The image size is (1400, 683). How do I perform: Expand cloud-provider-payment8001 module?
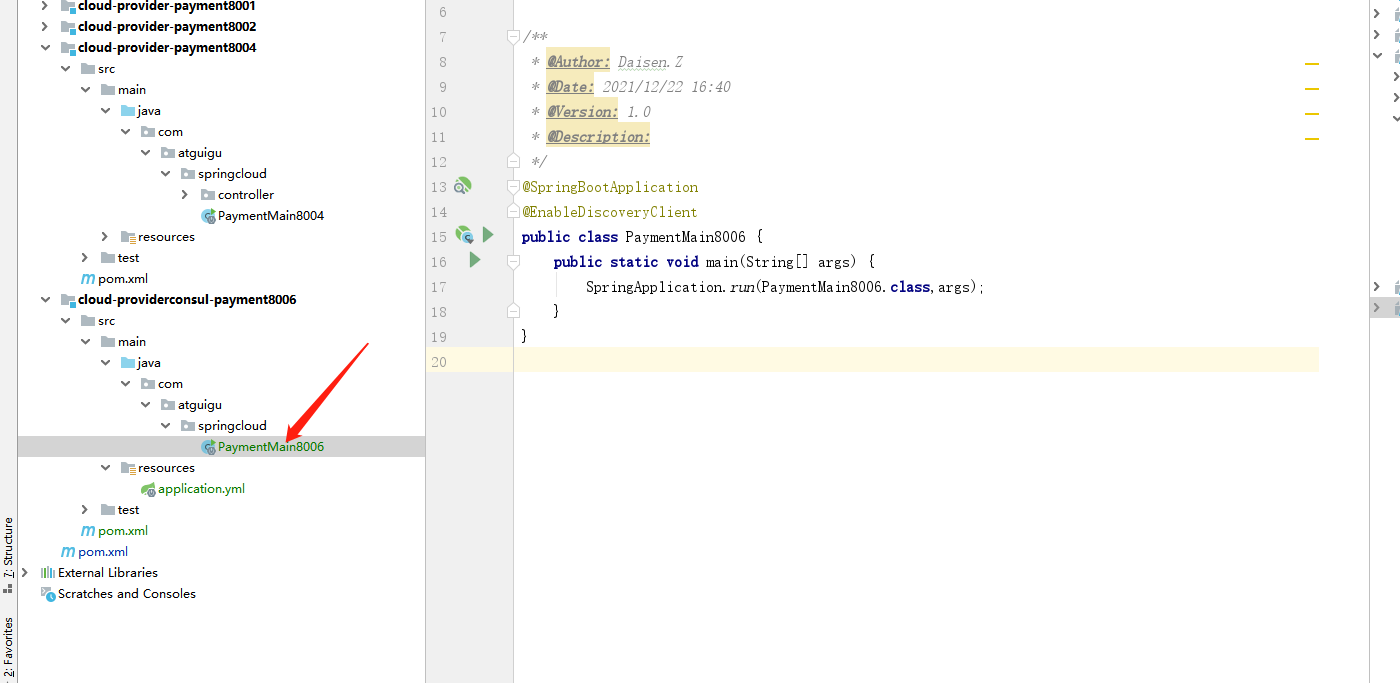pyautogui.click(x=45, y=6)
